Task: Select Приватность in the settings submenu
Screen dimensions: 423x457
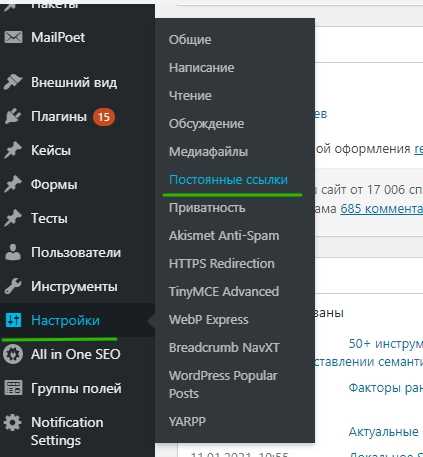Action: (x=207, y=207)
